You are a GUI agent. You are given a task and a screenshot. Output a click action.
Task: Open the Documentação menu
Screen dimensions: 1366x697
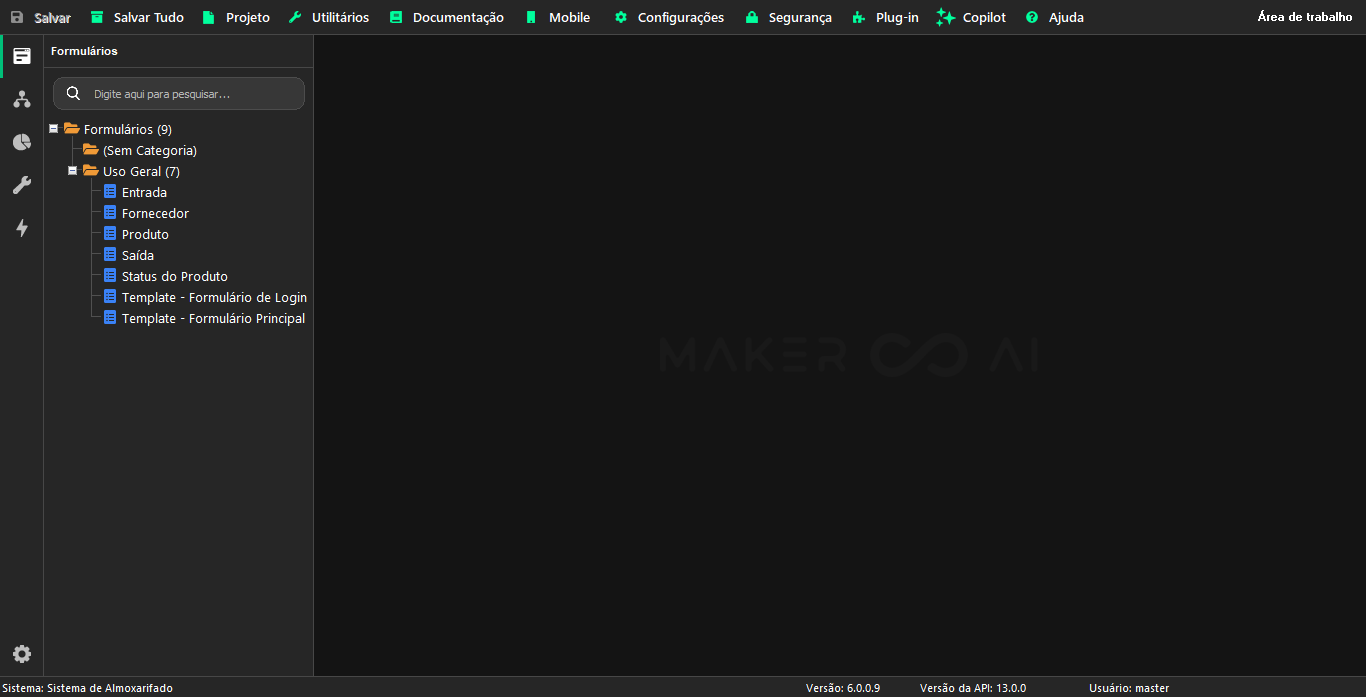click(446, 17)
